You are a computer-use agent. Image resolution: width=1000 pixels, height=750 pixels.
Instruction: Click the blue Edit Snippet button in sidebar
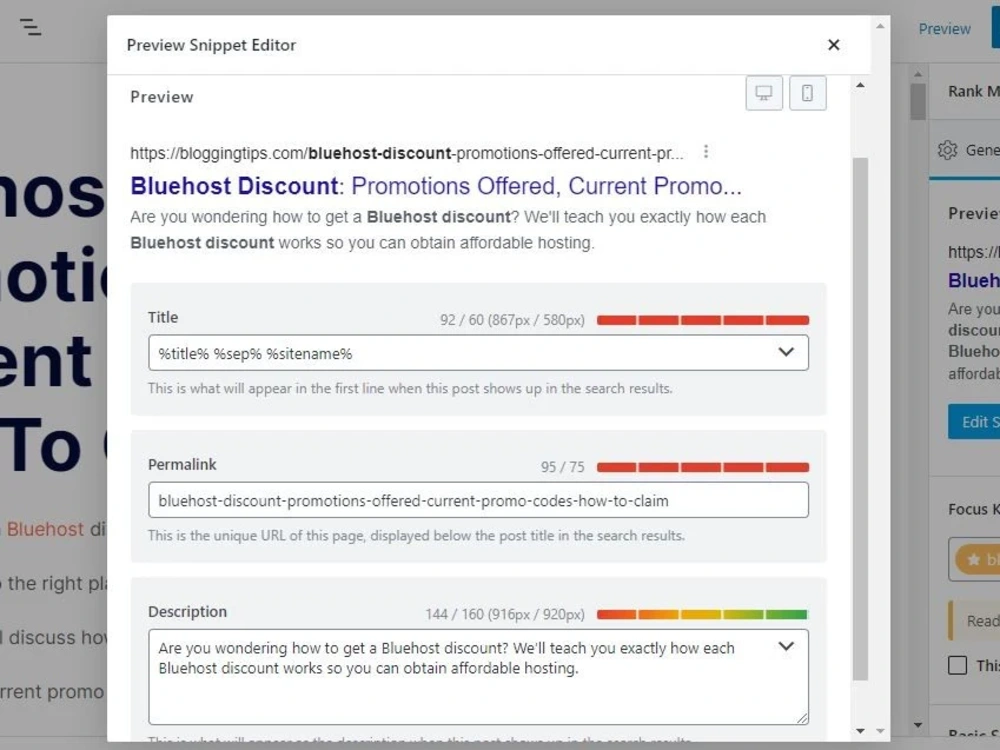[974, 422]
